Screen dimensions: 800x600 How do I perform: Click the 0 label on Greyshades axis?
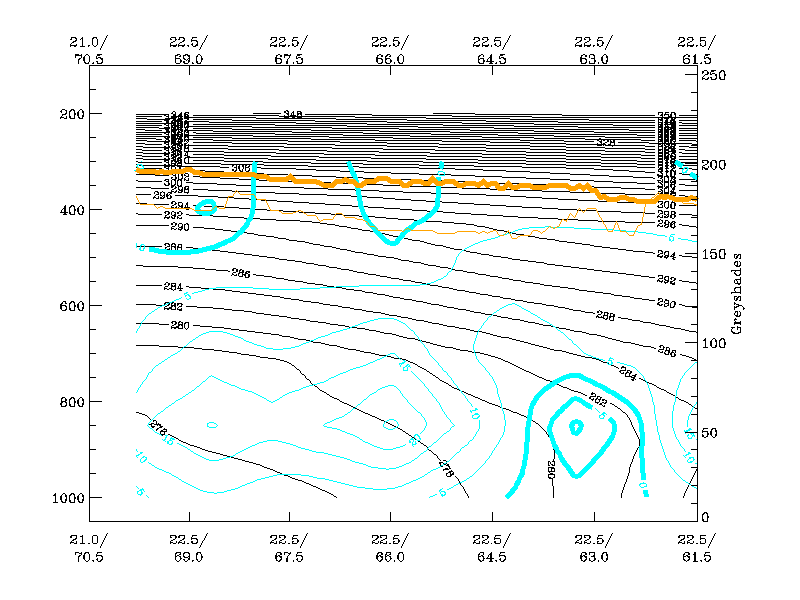[x=706, y=517]
